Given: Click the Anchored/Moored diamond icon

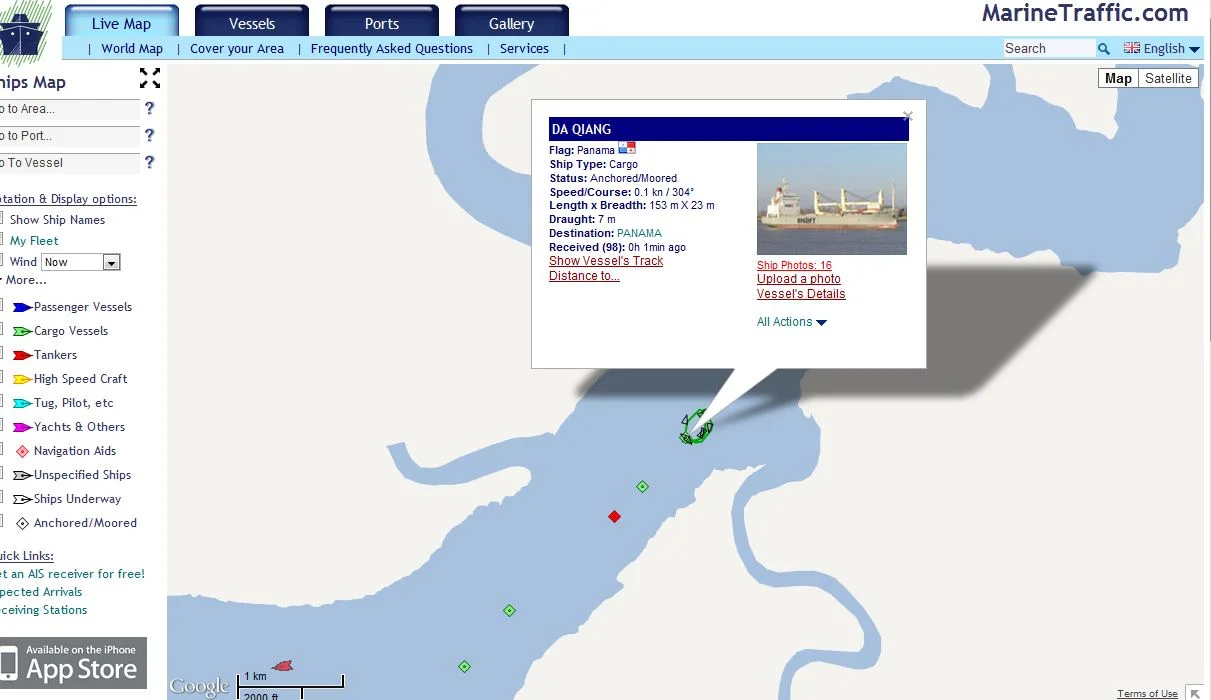Looking at the screenshot, I should (22, 523).
